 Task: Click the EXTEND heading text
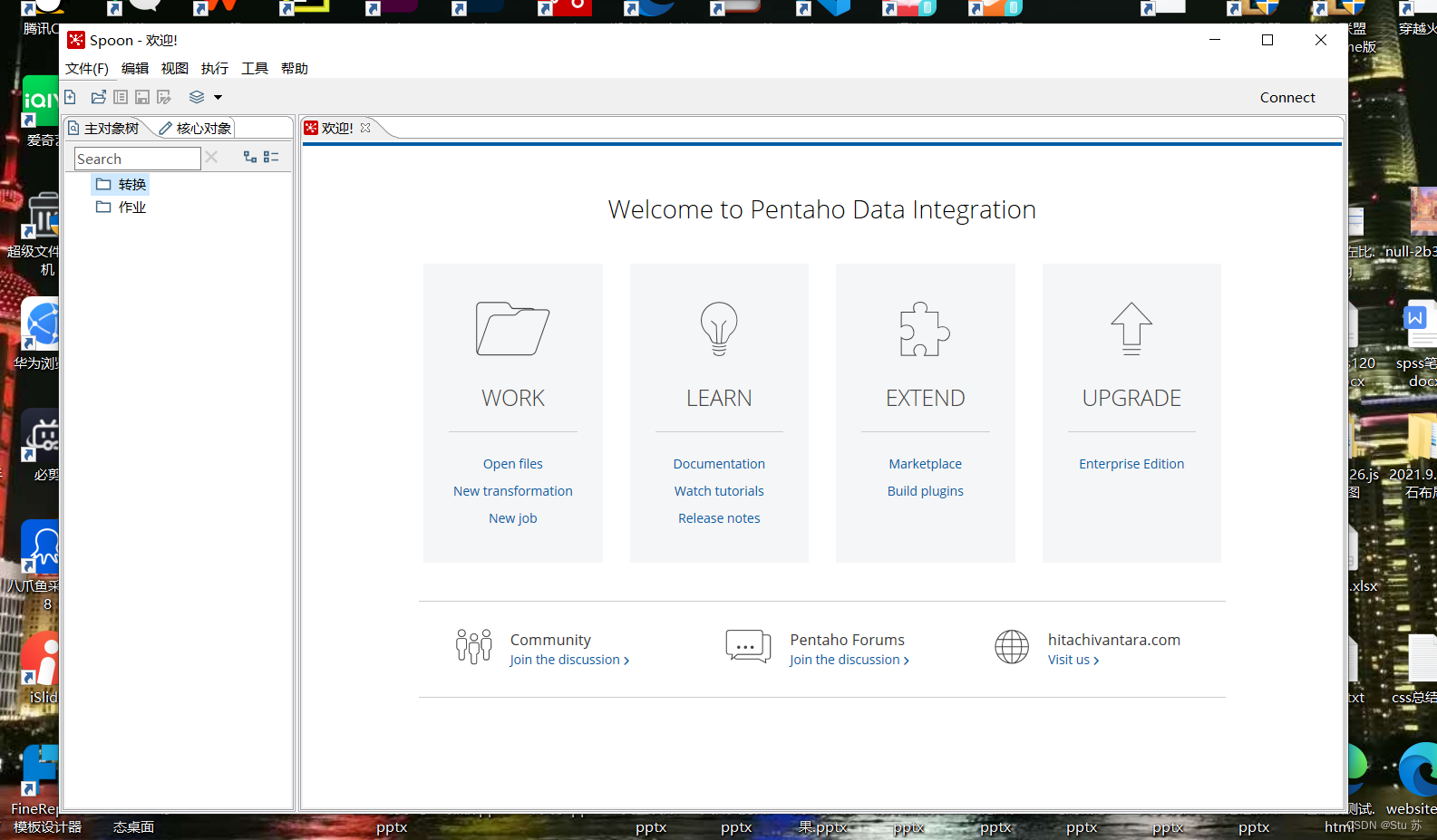point(926,398)
